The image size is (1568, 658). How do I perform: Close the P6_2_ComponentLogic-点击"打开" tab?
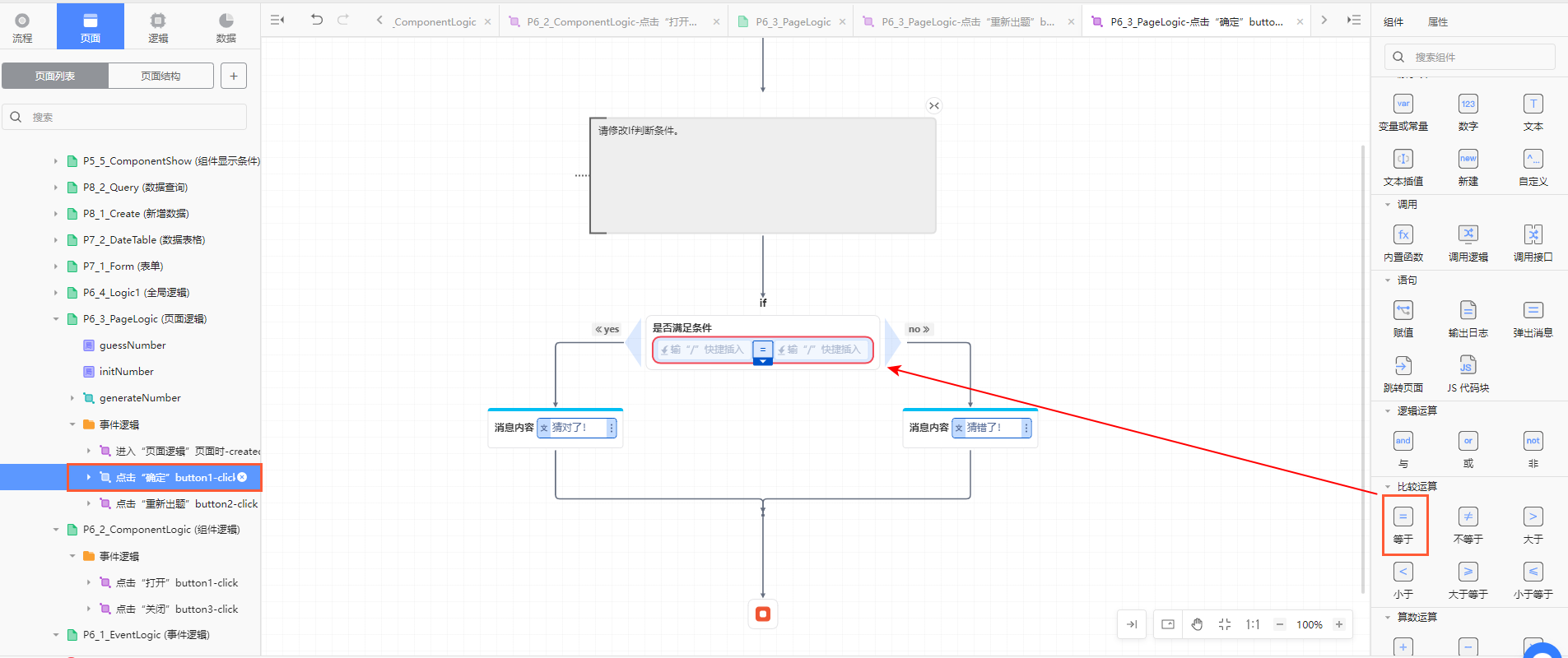(716, 22)
